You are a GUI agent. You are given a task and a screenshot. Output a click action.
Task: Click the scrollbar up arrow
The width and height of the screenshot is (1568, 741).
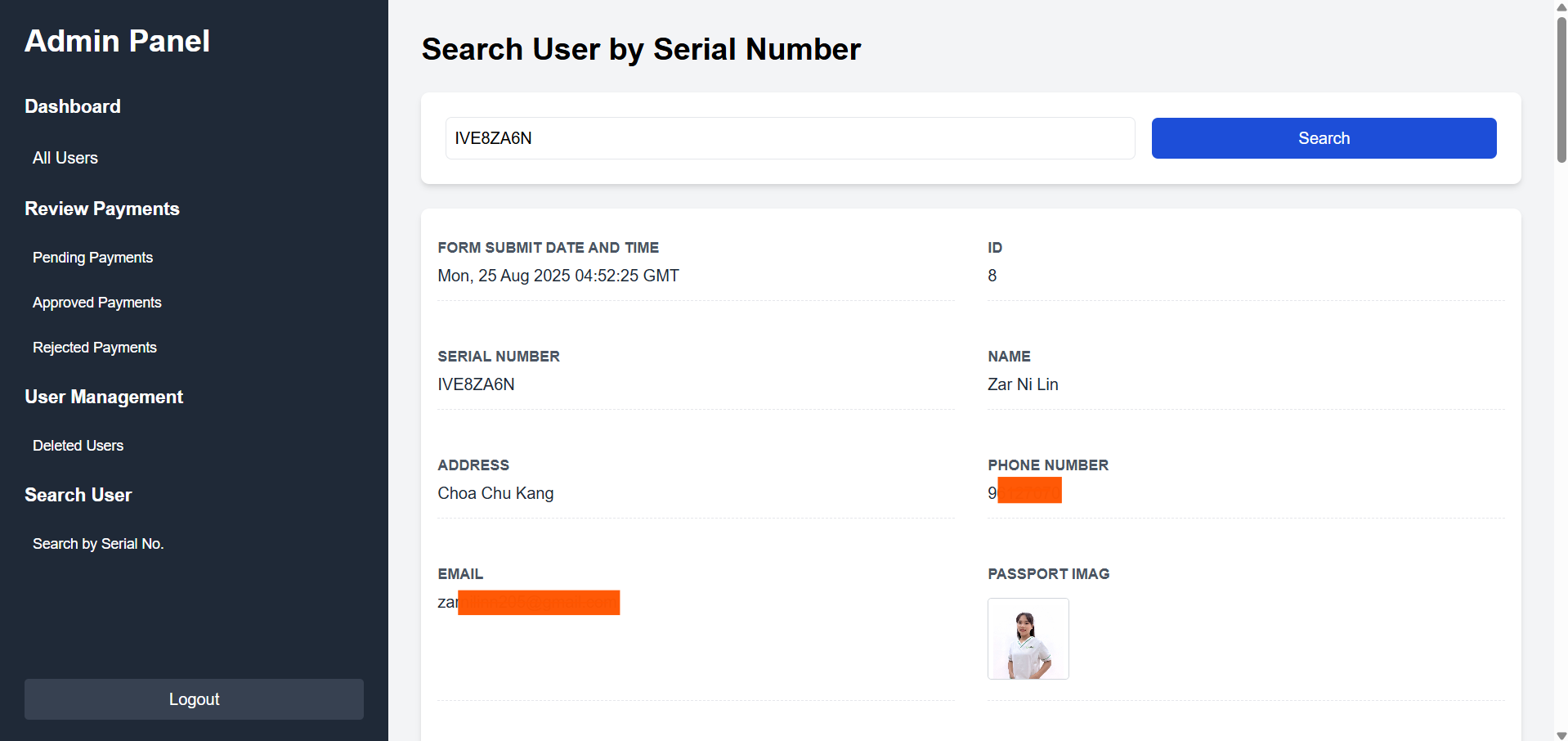point(1561,7)
